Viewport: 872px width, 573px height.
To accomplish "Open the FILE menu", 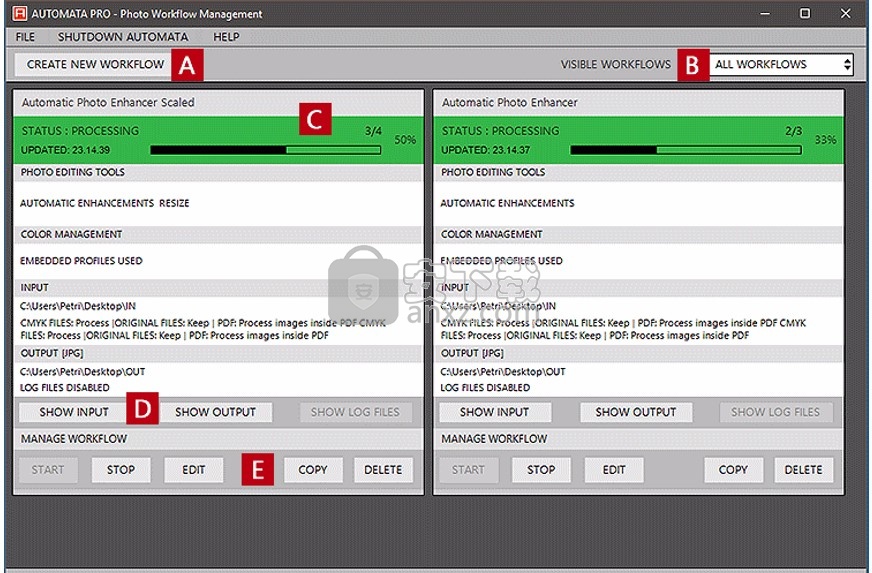I will (x=25, y=37).
